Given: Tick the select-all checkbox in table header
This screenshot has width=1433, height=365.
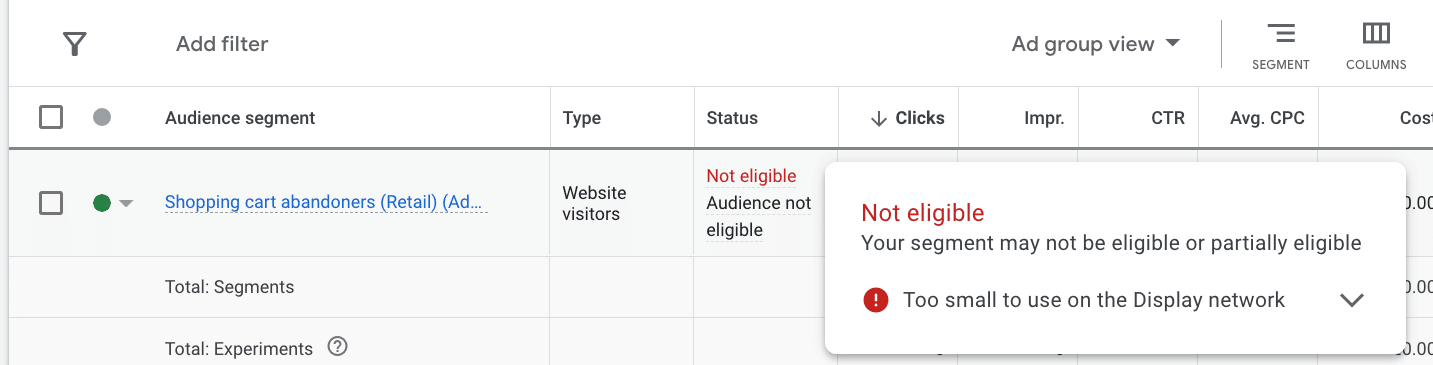Looking at the screenshot, I should click(x=51, y=117).
